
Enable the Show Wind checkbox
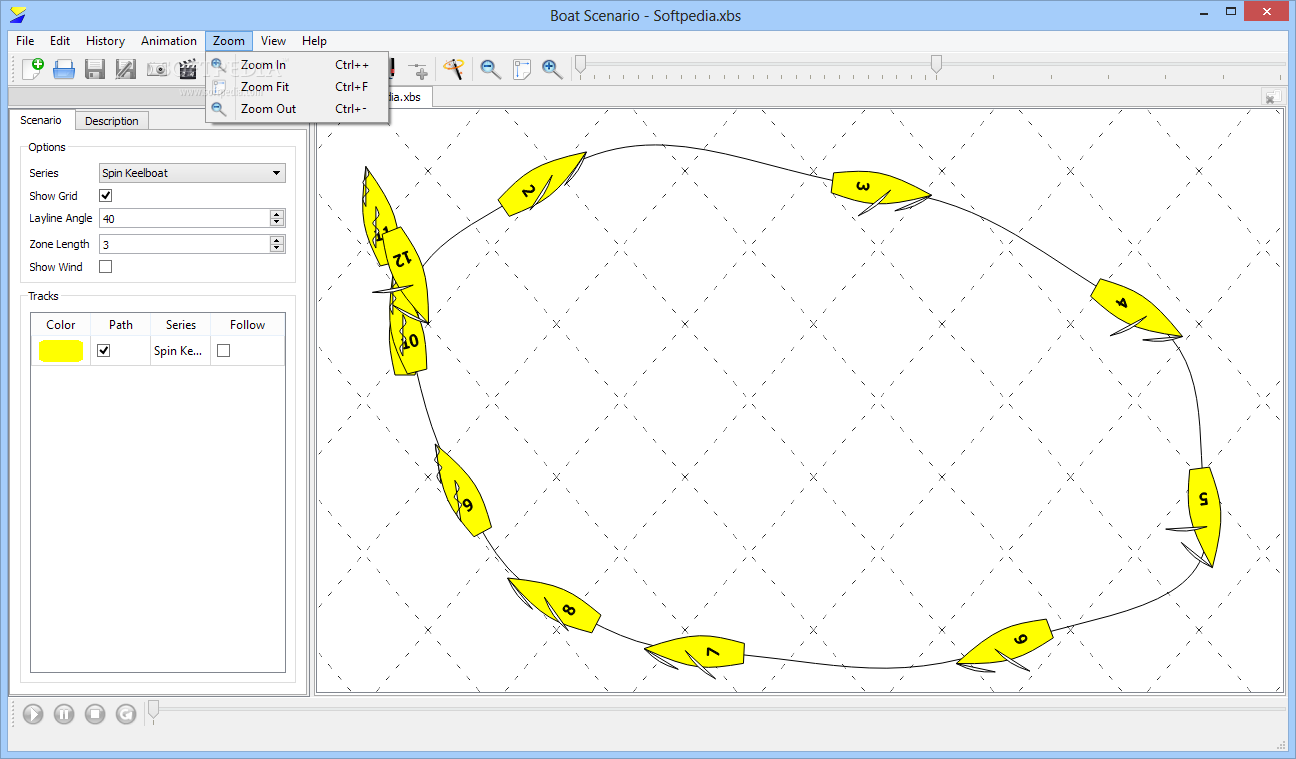[106, 267]
